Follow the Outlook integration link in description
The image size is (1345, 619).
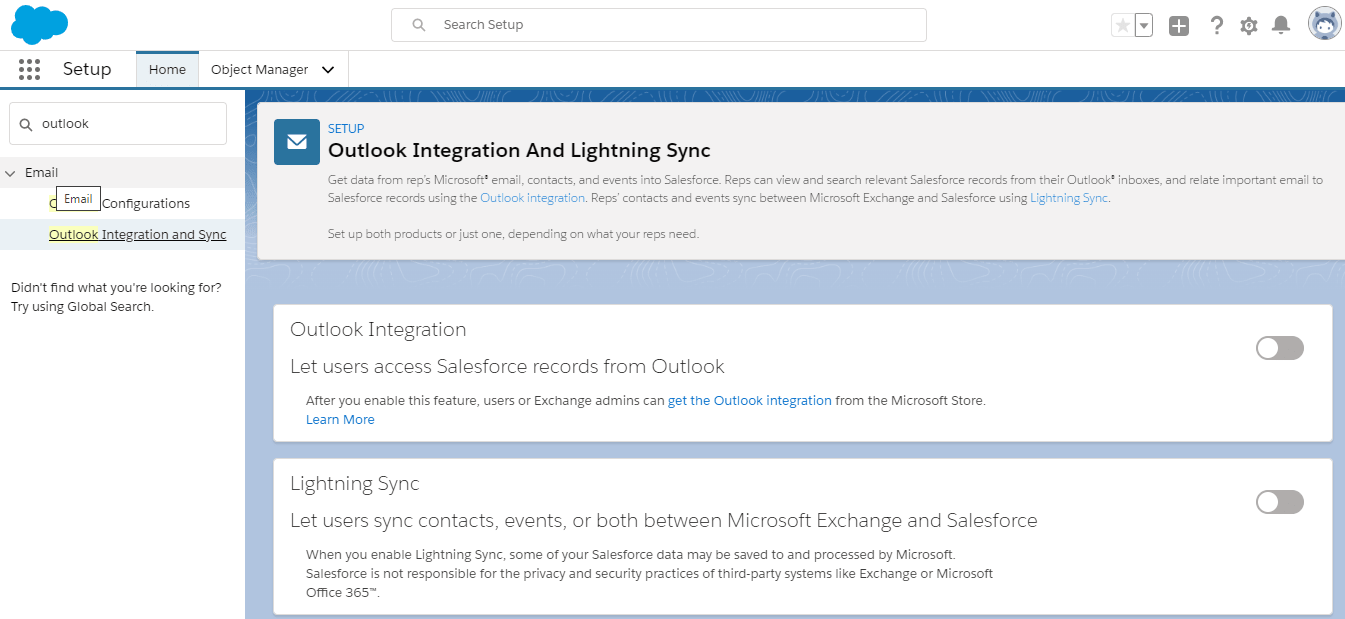pos(532,198)
